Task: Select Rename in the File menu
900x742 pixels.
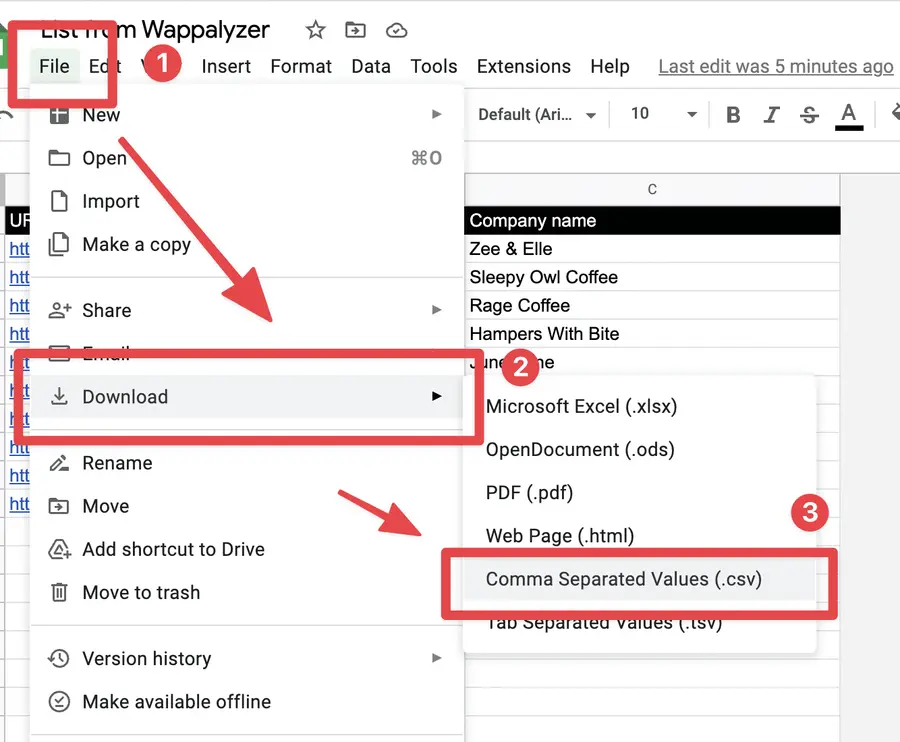Action: click(247, 463)
